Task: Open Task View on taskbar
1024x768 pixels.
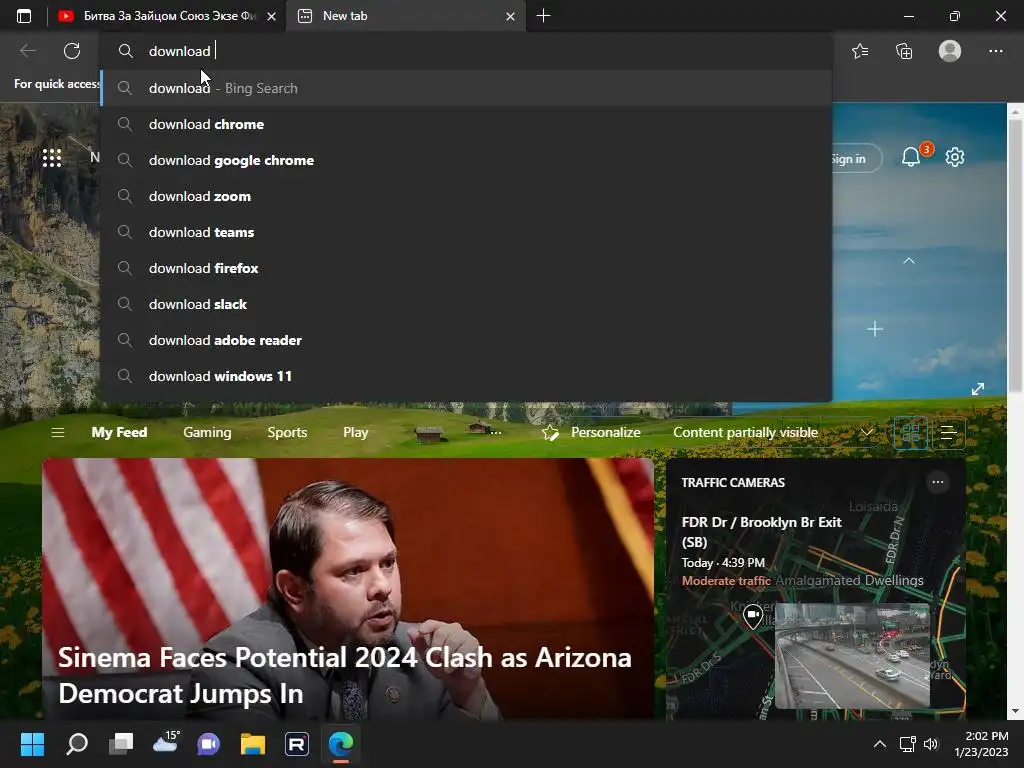Action: [121, 744]
